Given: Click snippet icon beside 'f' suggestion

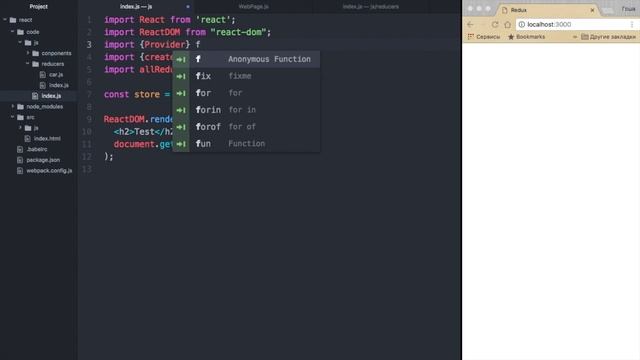Looking at the screenshot, I should (x=181, y=60).
